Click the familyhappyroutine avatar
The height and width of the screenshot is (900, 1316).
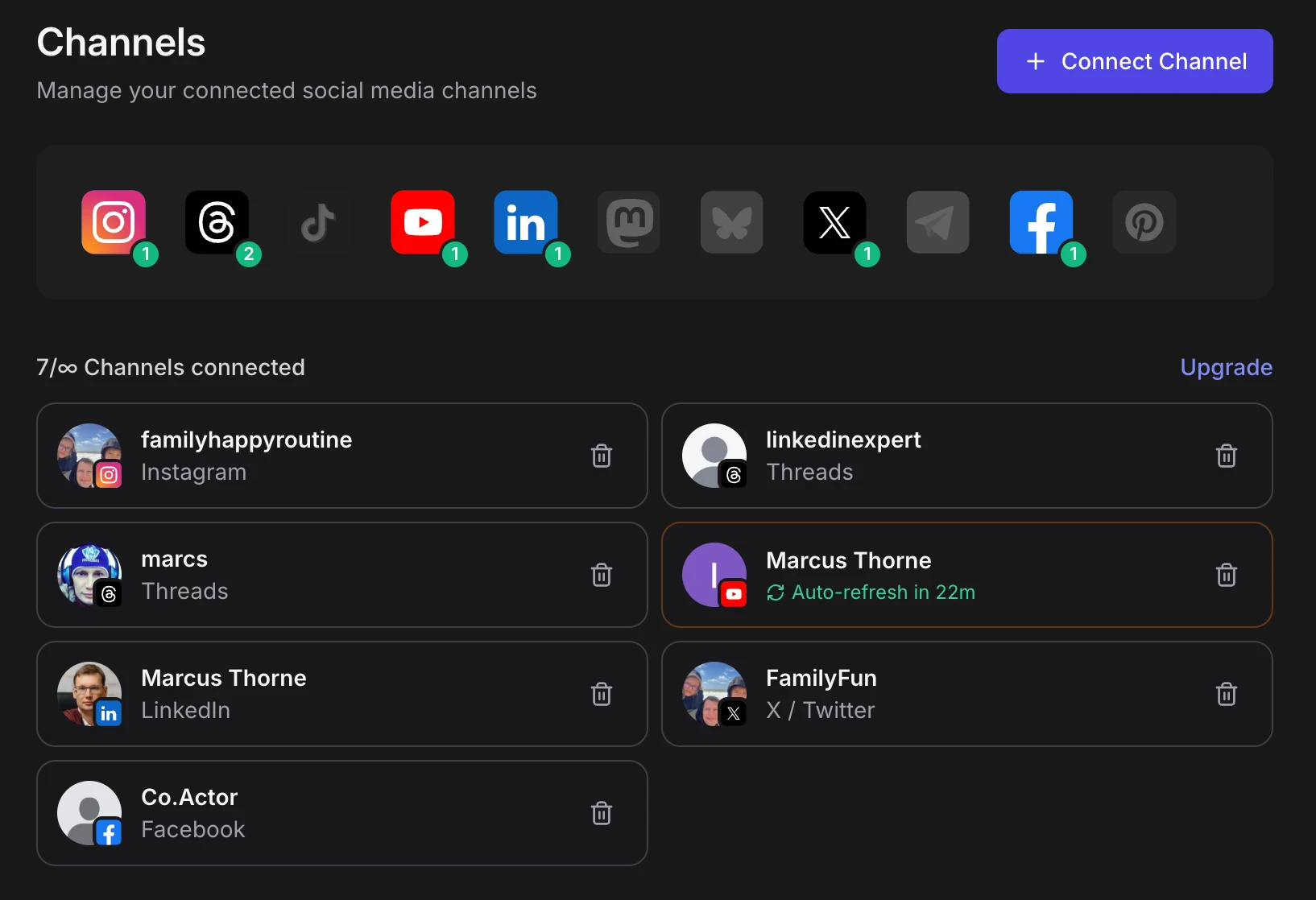point(89,456)
